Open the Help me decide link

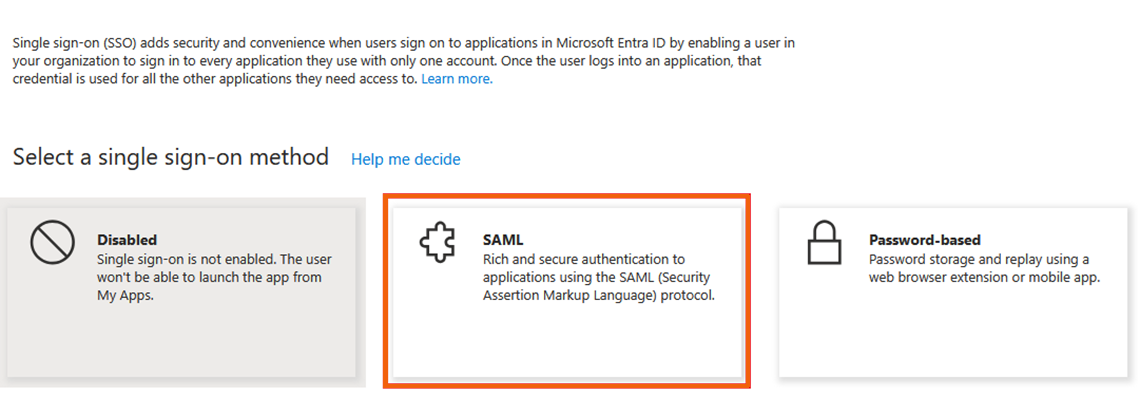(x=406, y=159)
